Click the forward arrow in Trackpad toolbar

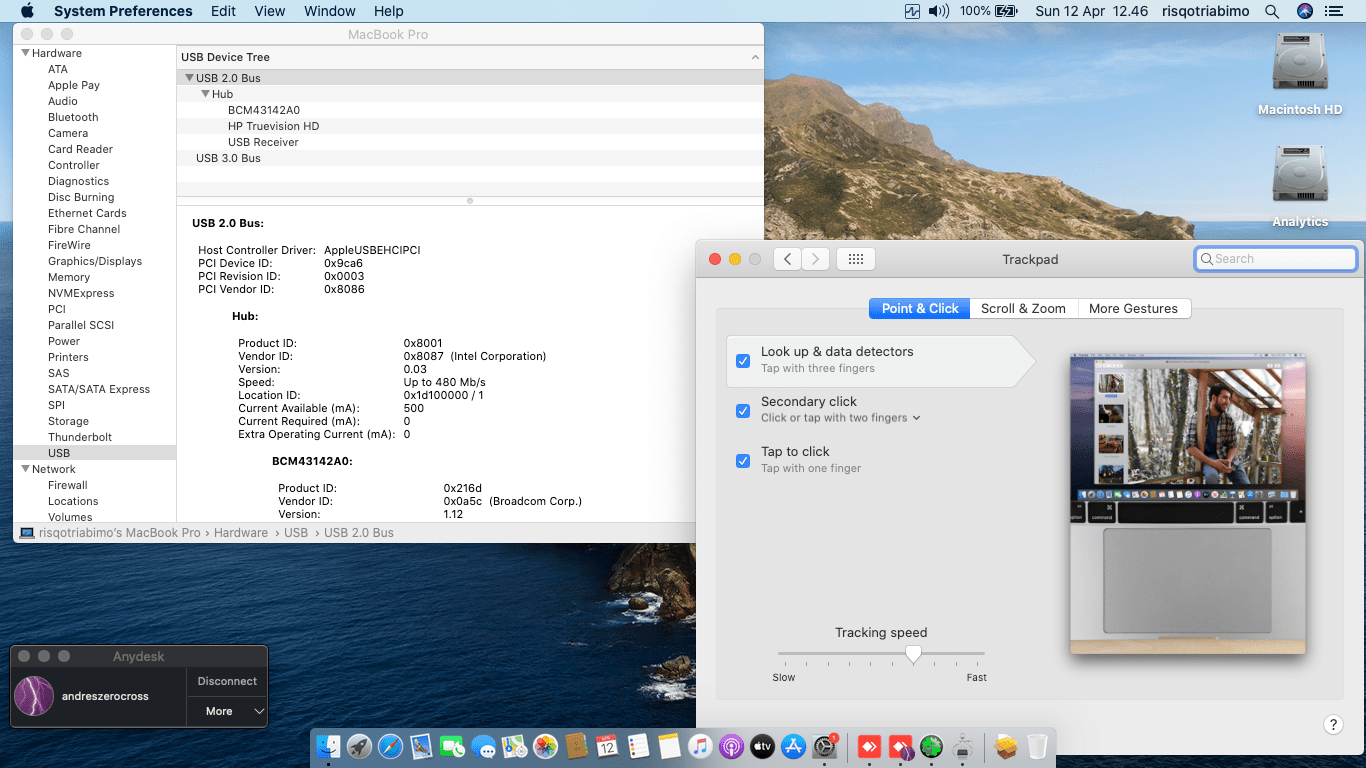click(x=816, y=259)
